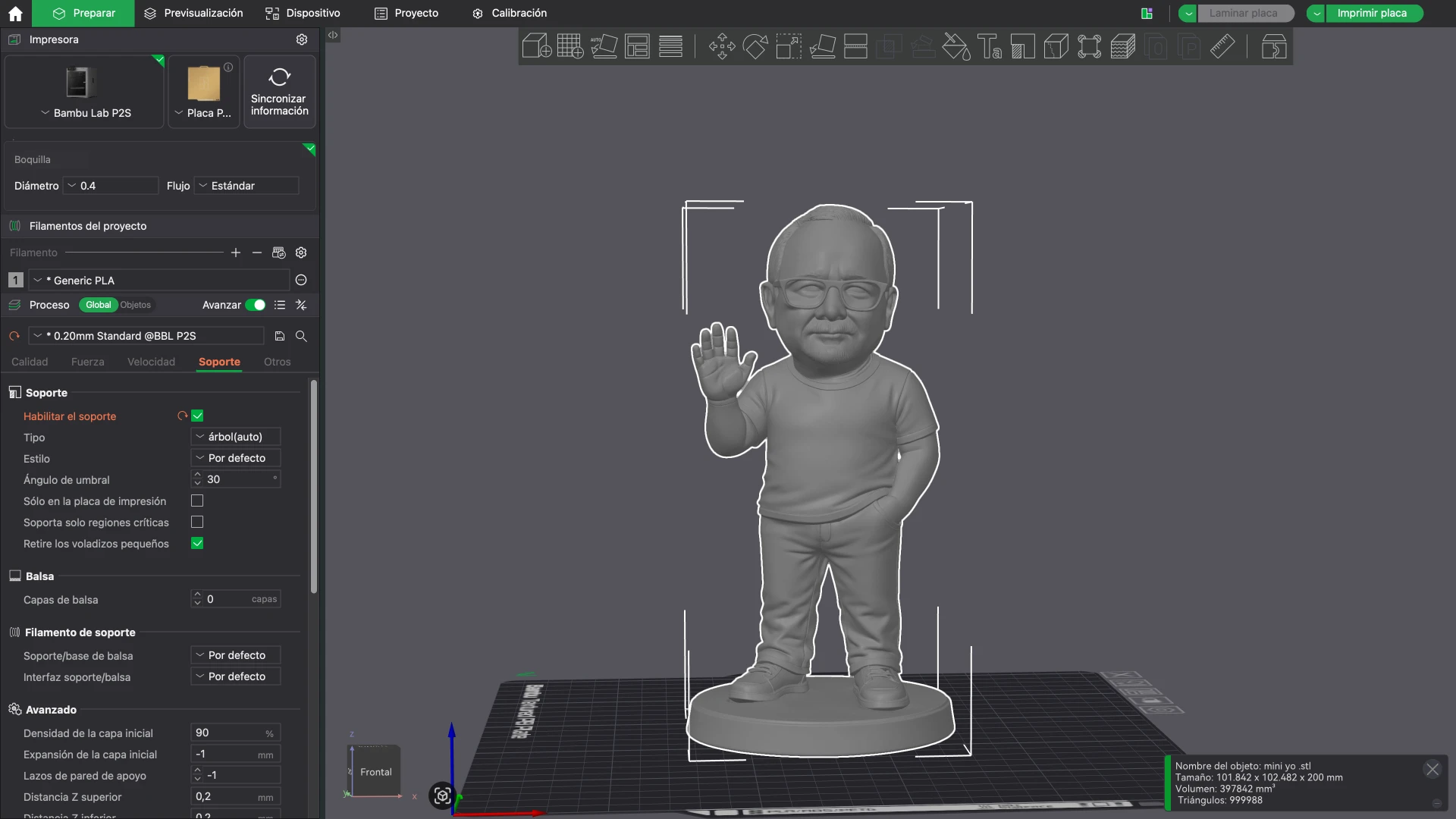Open Generic PLA more options icon
This screenshot has width=1456, height=819.
coord(301,281)
